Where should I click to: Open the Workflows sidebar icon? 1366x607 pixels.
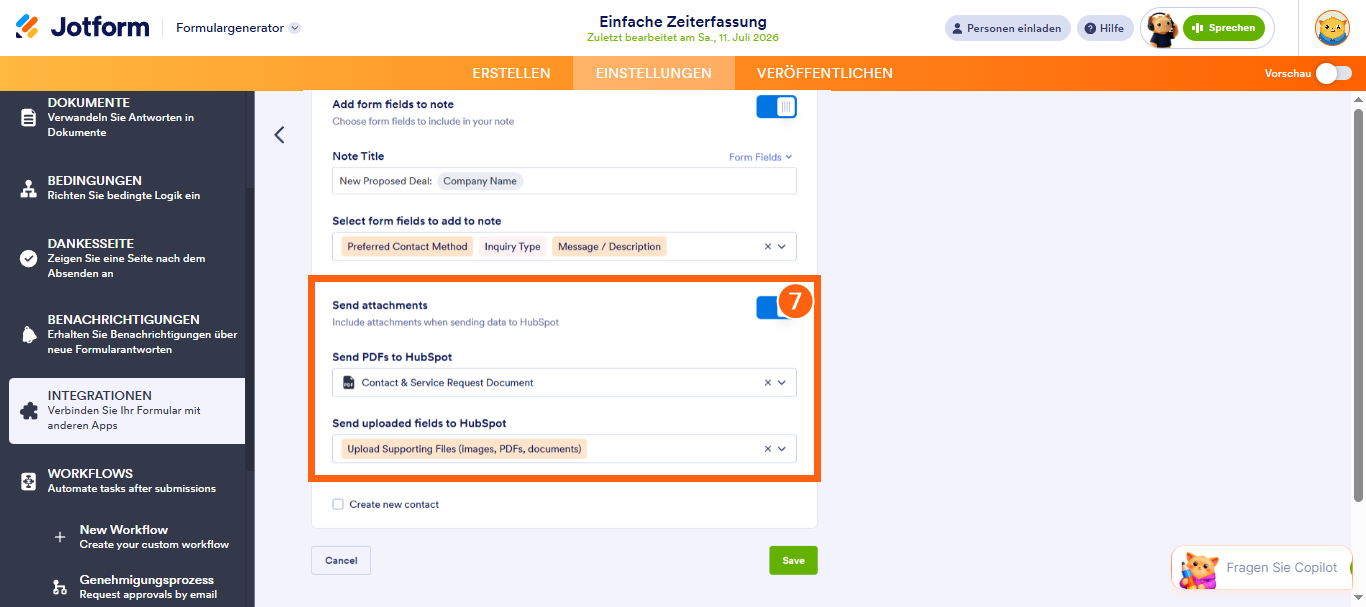[28, 481]
